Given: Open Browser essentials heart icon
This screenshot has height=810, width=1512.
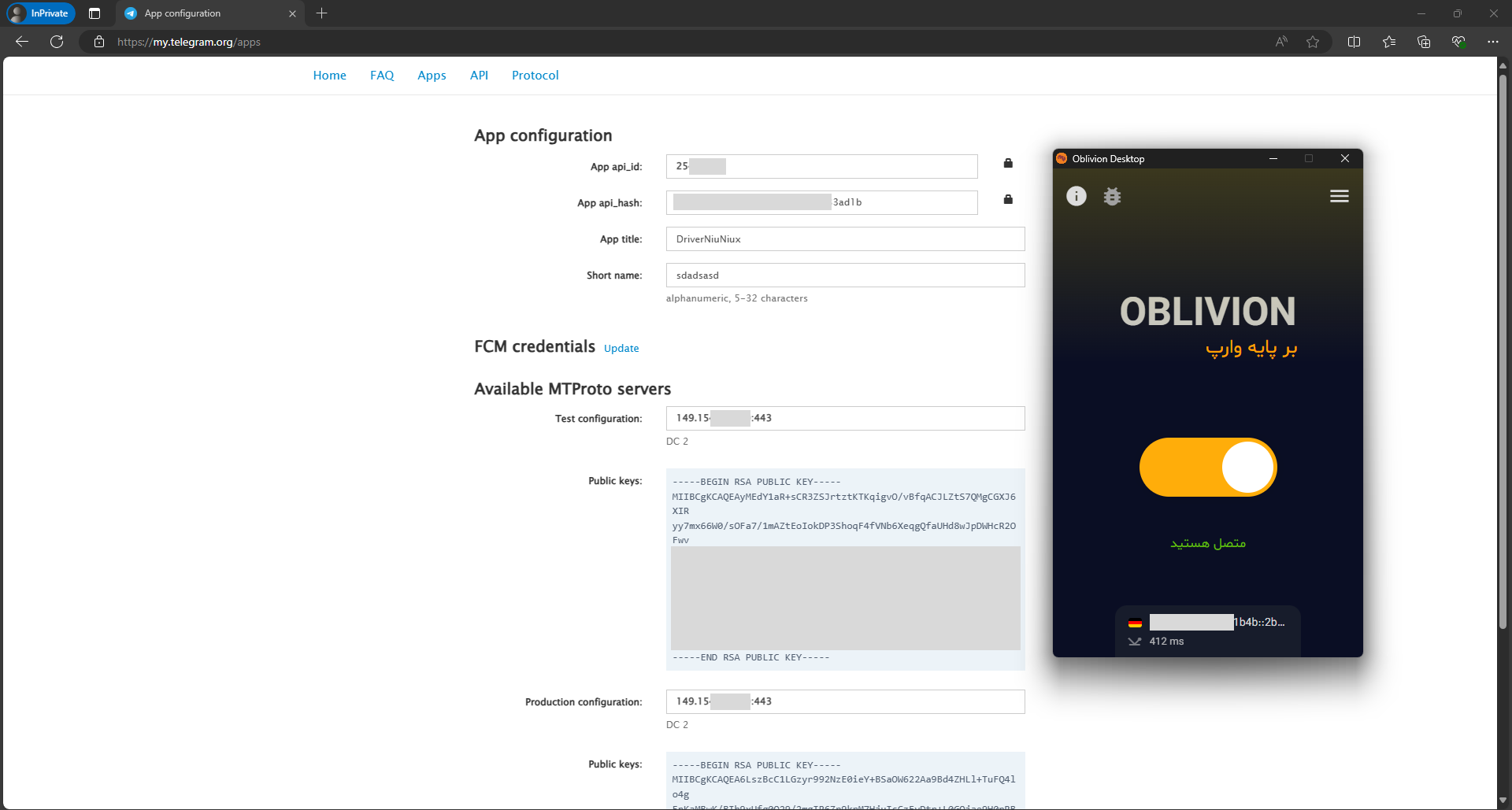Looking at the screenshot, I should pyautogui.click(x=1458, y=42).
